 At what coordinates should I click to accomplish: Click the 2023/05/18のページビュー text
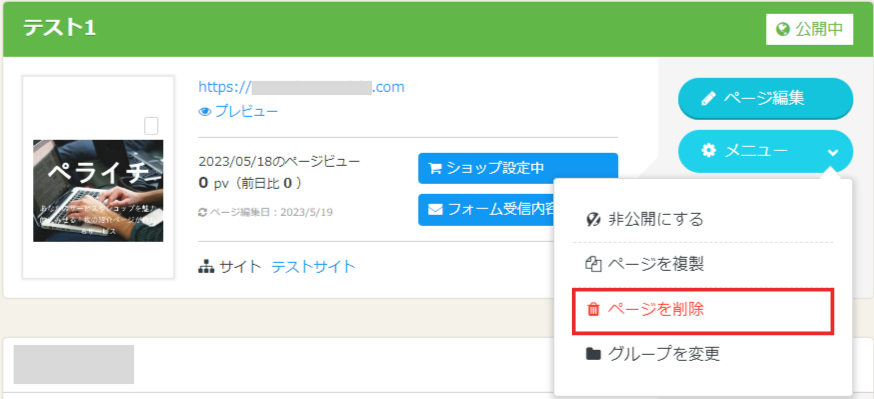279,162
